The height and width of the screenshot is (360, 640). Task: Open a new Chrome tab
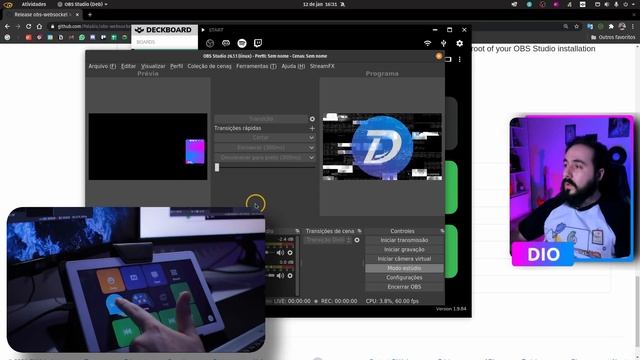tap(90, 15)
